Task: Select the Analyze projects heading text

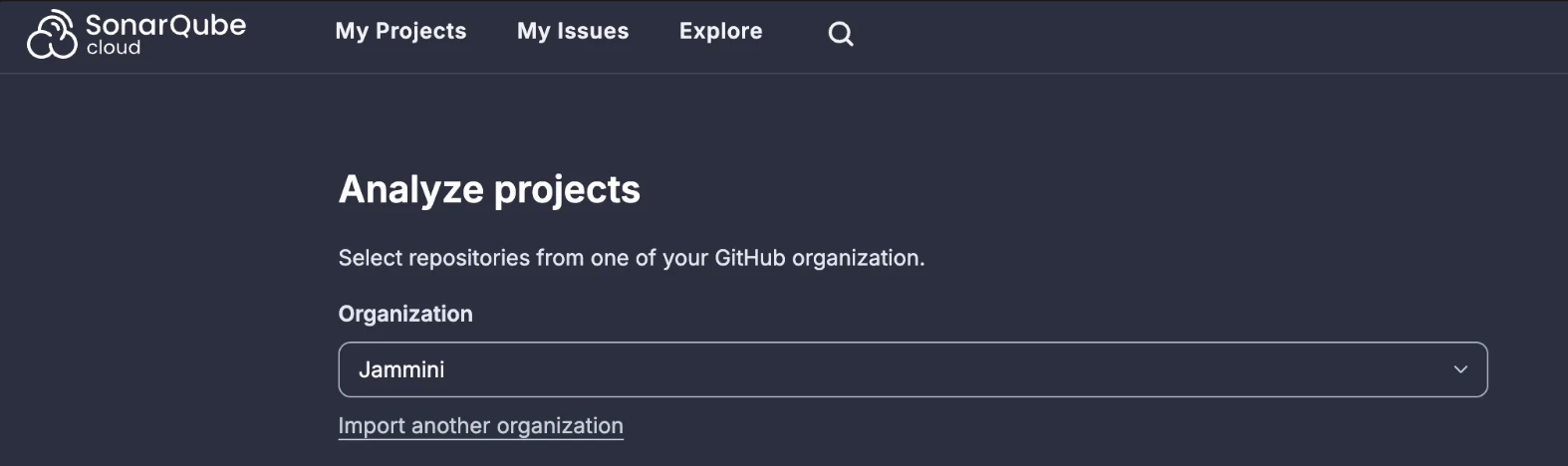Action: tap(489, 189)
